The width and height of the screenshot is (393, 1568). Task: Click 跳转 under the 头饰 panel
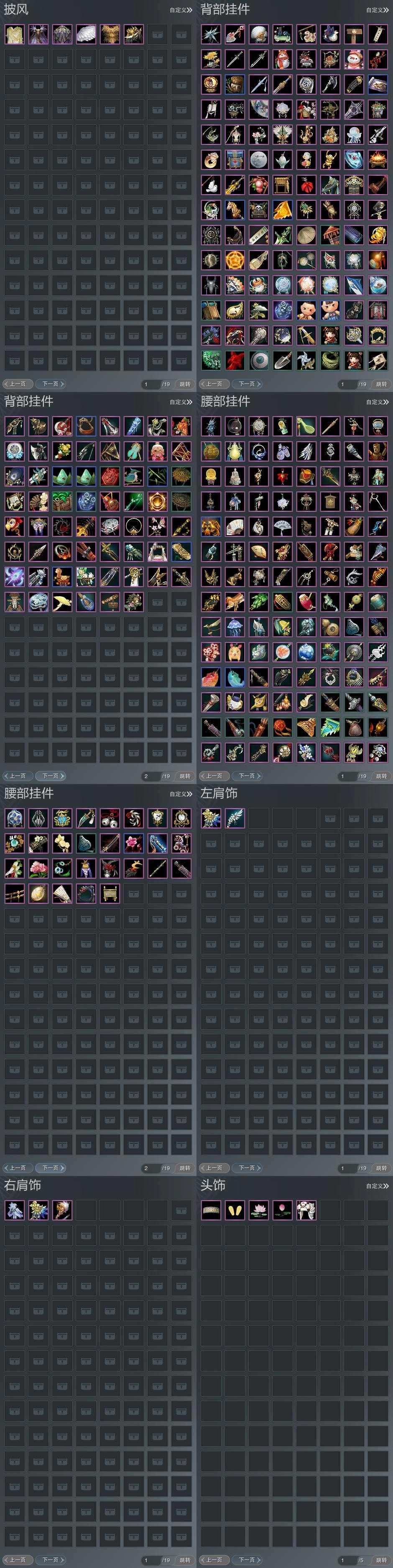point(381,1560)
